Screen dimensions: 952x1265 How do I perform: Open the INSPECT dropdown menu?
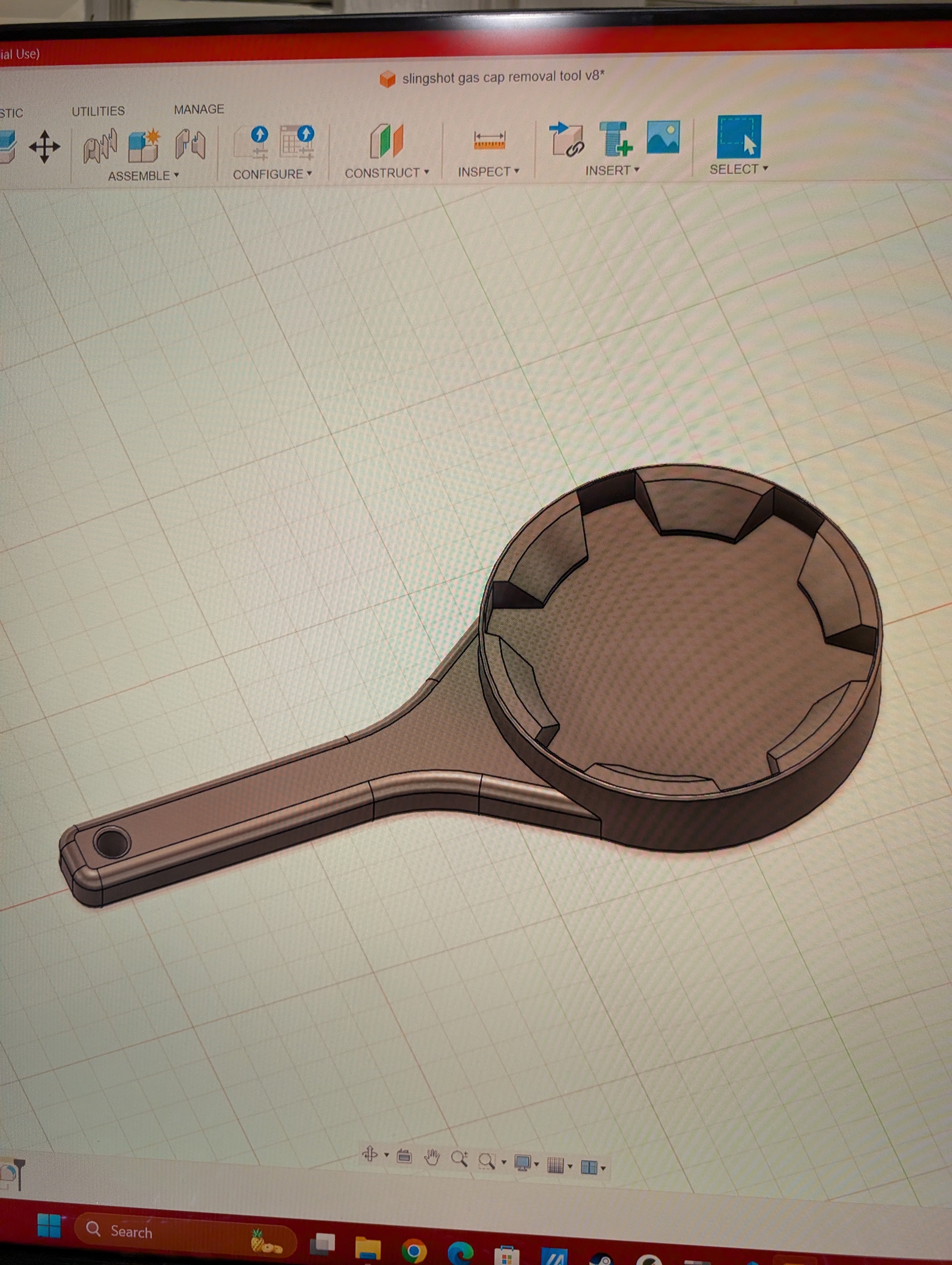(489, 171)
